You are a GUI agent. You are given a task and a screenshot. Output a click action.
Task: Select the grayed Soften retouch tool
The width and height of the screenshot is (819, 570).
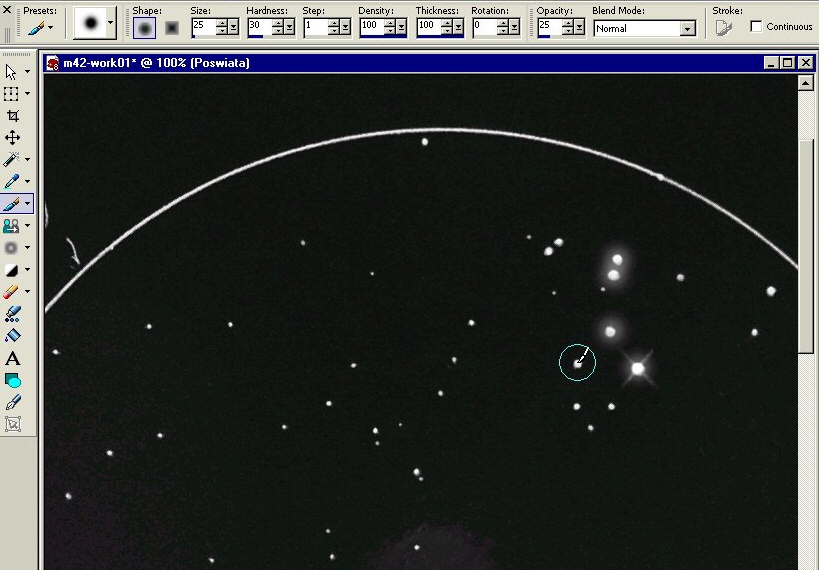(11, 248)
